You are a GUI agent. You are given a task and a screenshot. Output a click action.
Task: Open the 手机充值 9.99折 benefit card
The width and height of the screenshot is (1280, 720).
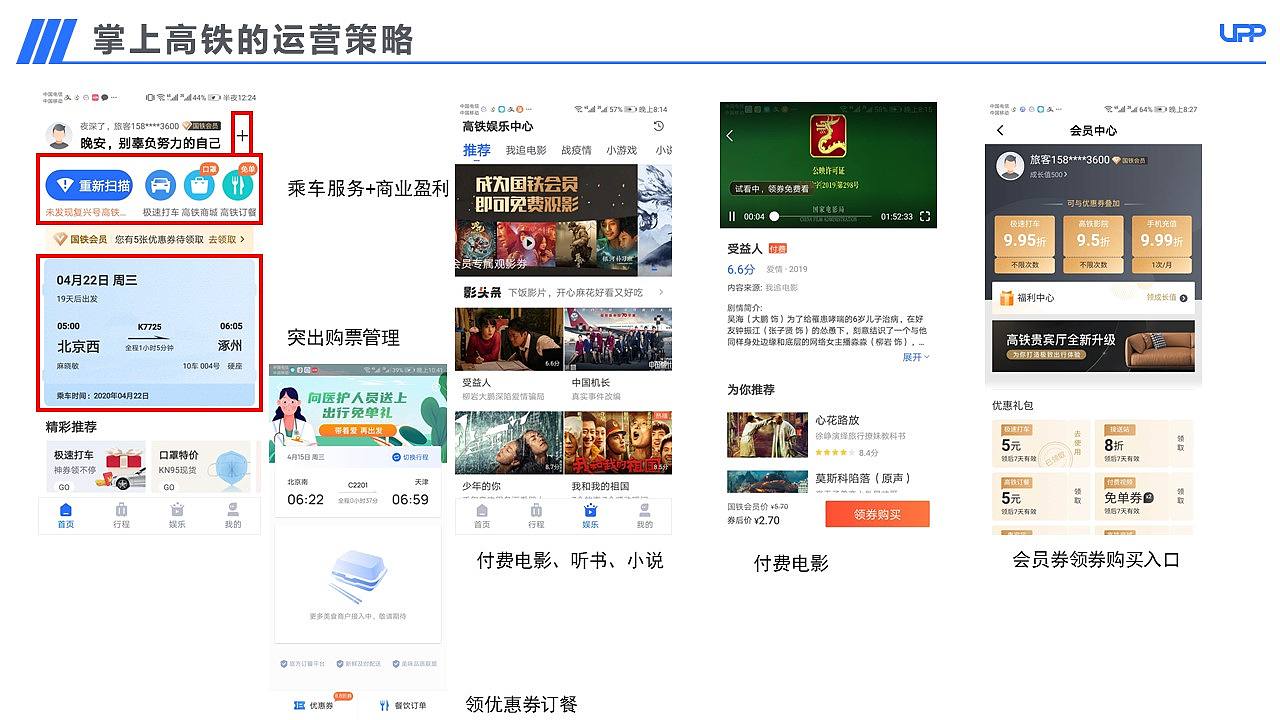(x=1160, y=246)
